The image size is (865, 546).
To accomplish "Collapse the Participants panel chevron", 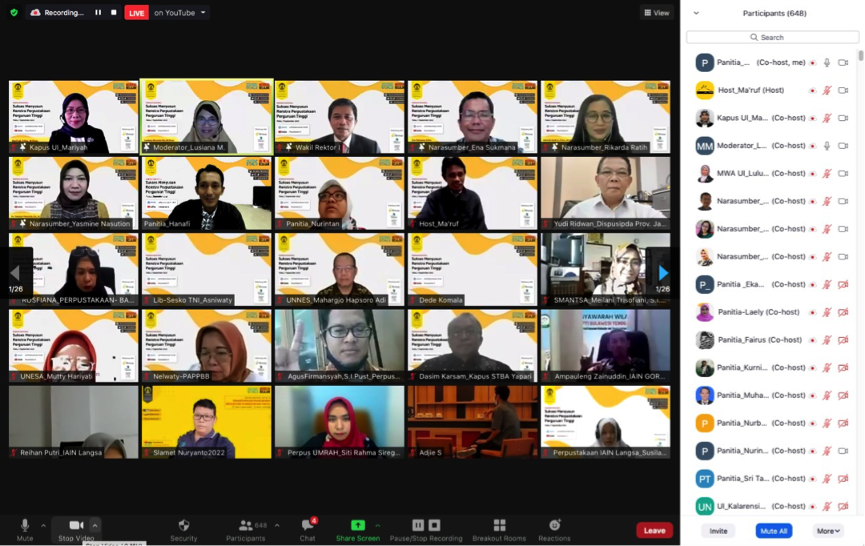I will (696, 13).
